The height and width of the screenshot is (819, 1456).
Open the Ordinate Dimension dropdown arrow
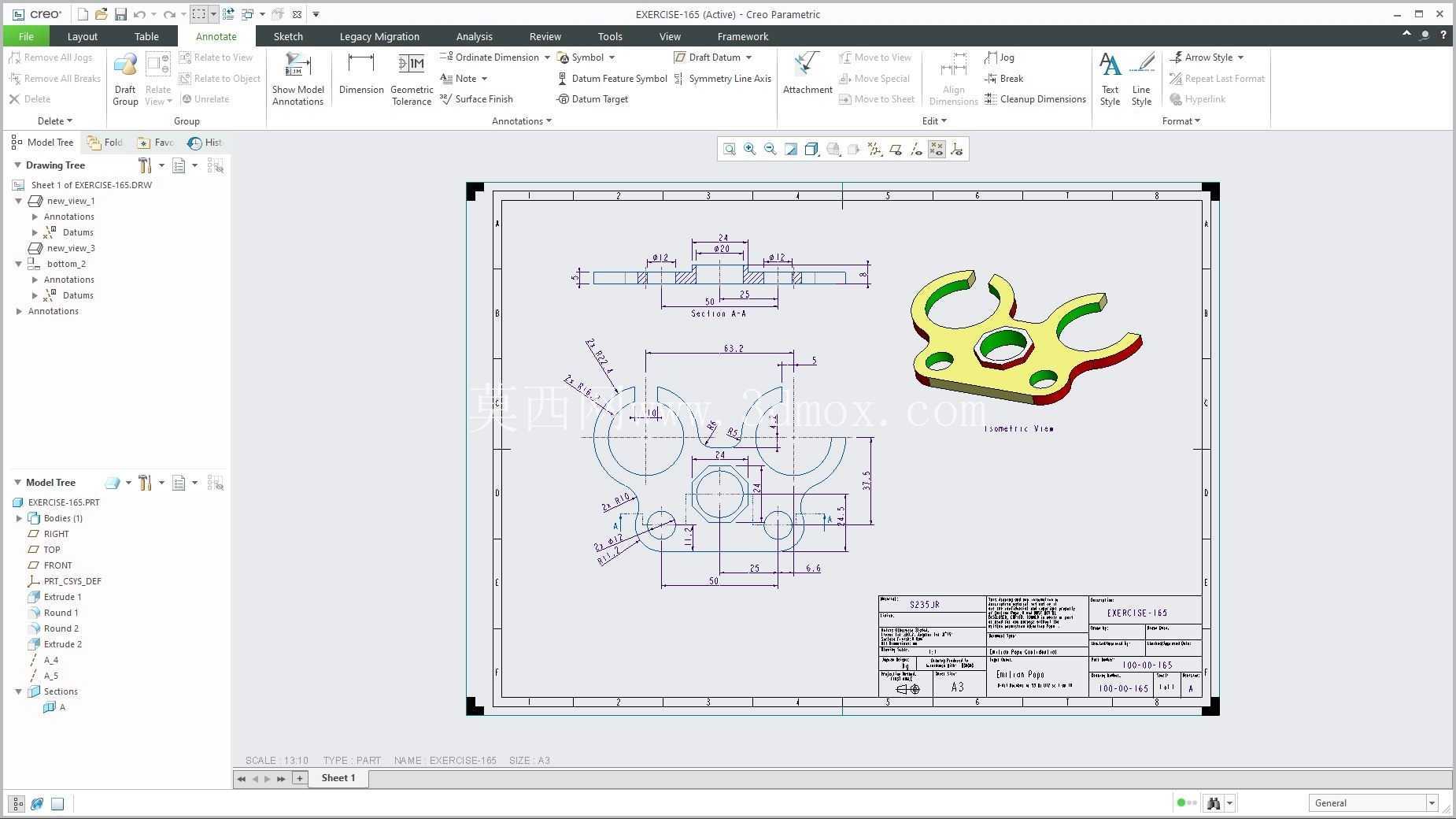(547, 57)
